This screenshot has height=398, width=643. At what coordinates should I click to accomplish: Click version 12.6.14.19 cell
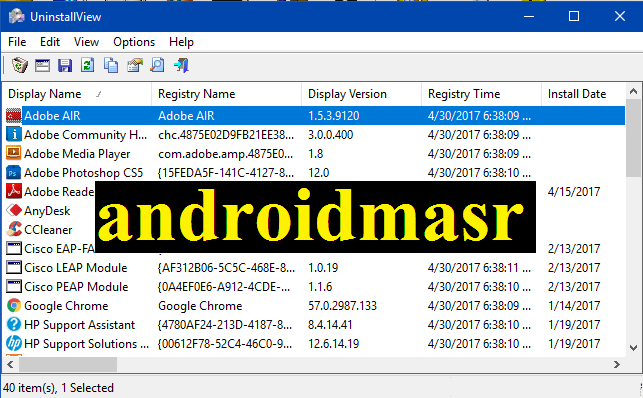pos(333,343)
